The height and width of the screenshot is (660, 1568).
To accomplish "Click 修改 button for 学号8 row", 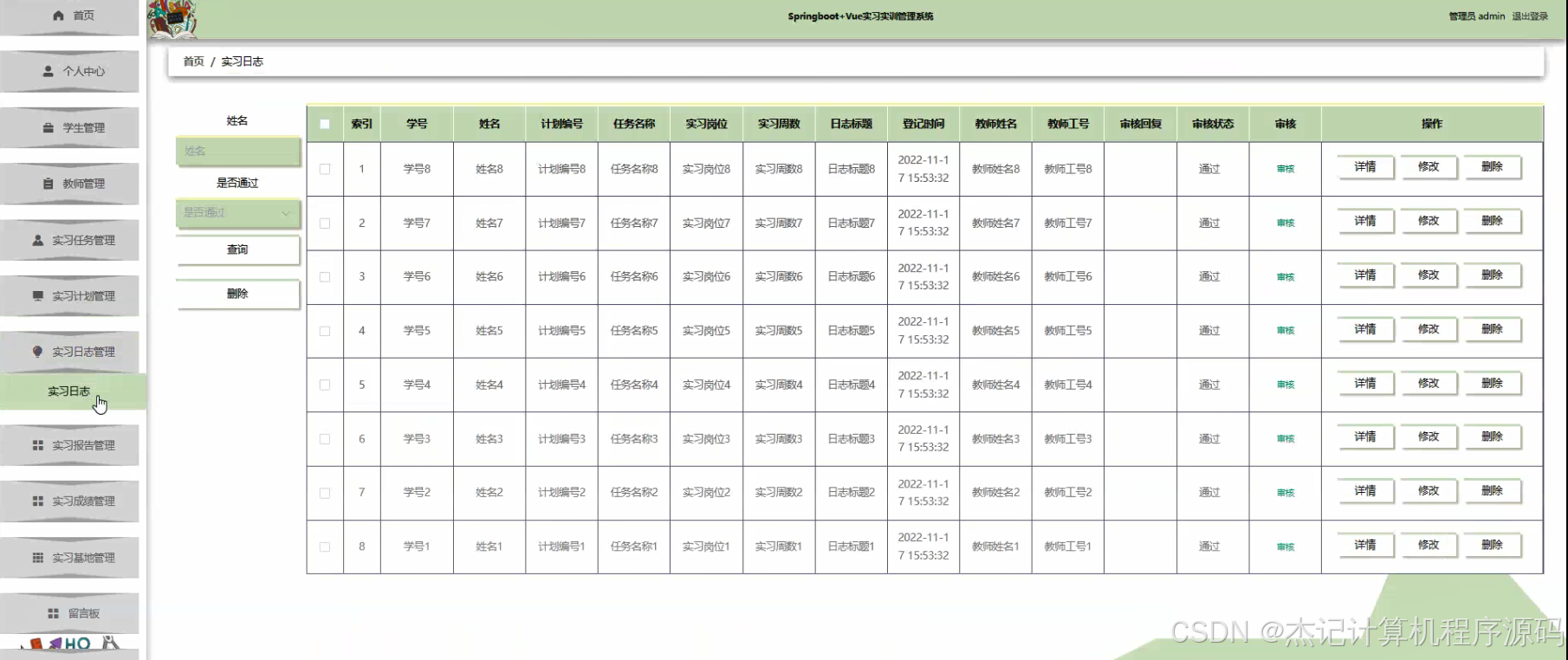I will coord(1429,166).
